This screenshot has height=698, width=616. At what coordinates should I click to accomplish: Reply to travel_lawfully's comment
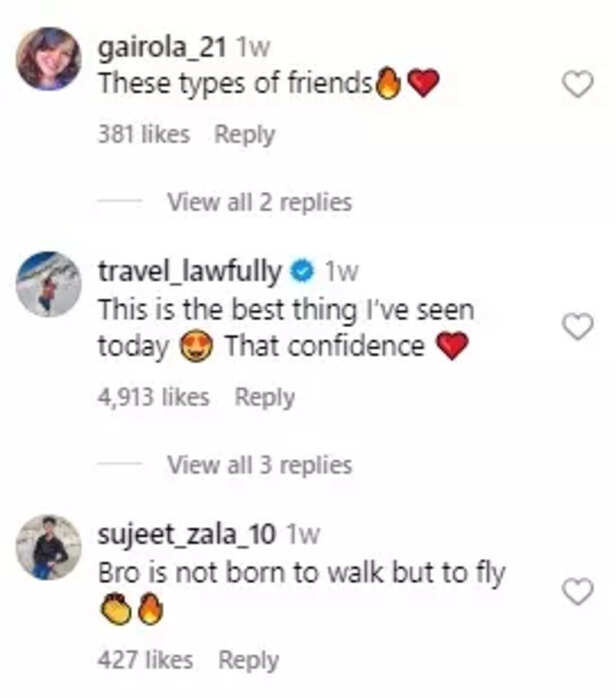(x=264, y=397)
